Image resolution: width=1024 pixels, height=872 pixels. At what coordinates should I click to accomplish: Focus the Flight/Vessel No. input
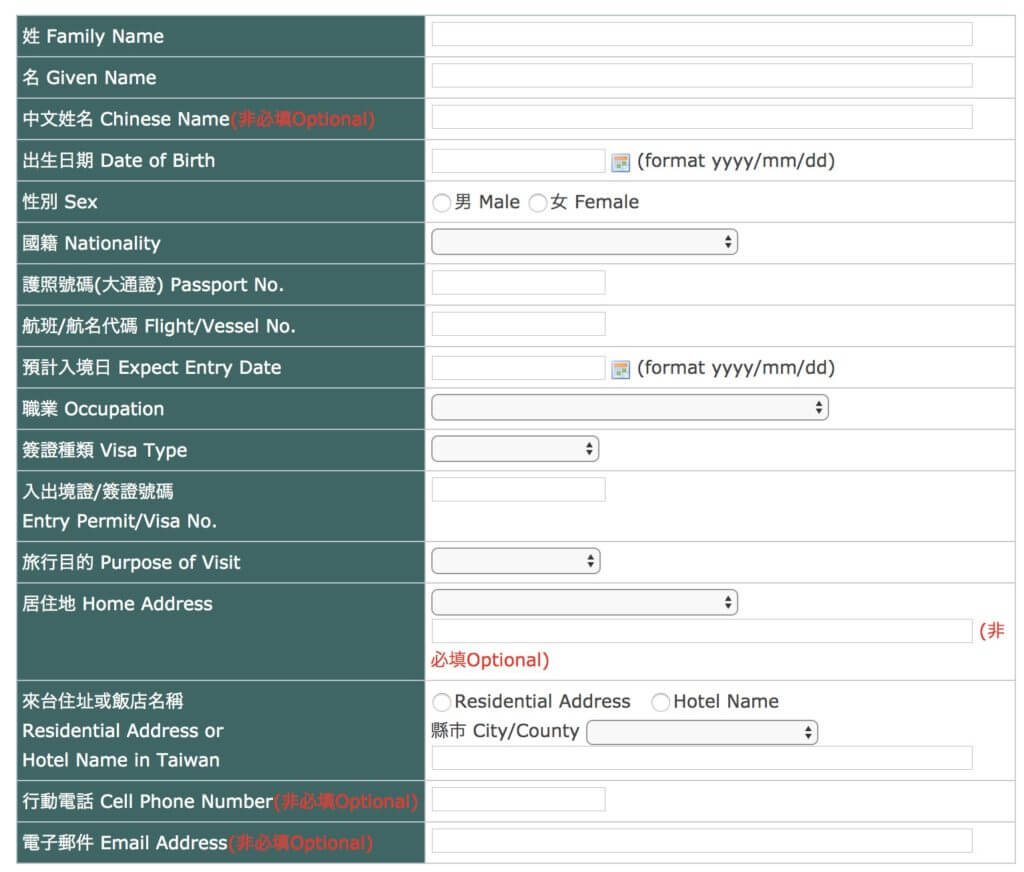518,324
